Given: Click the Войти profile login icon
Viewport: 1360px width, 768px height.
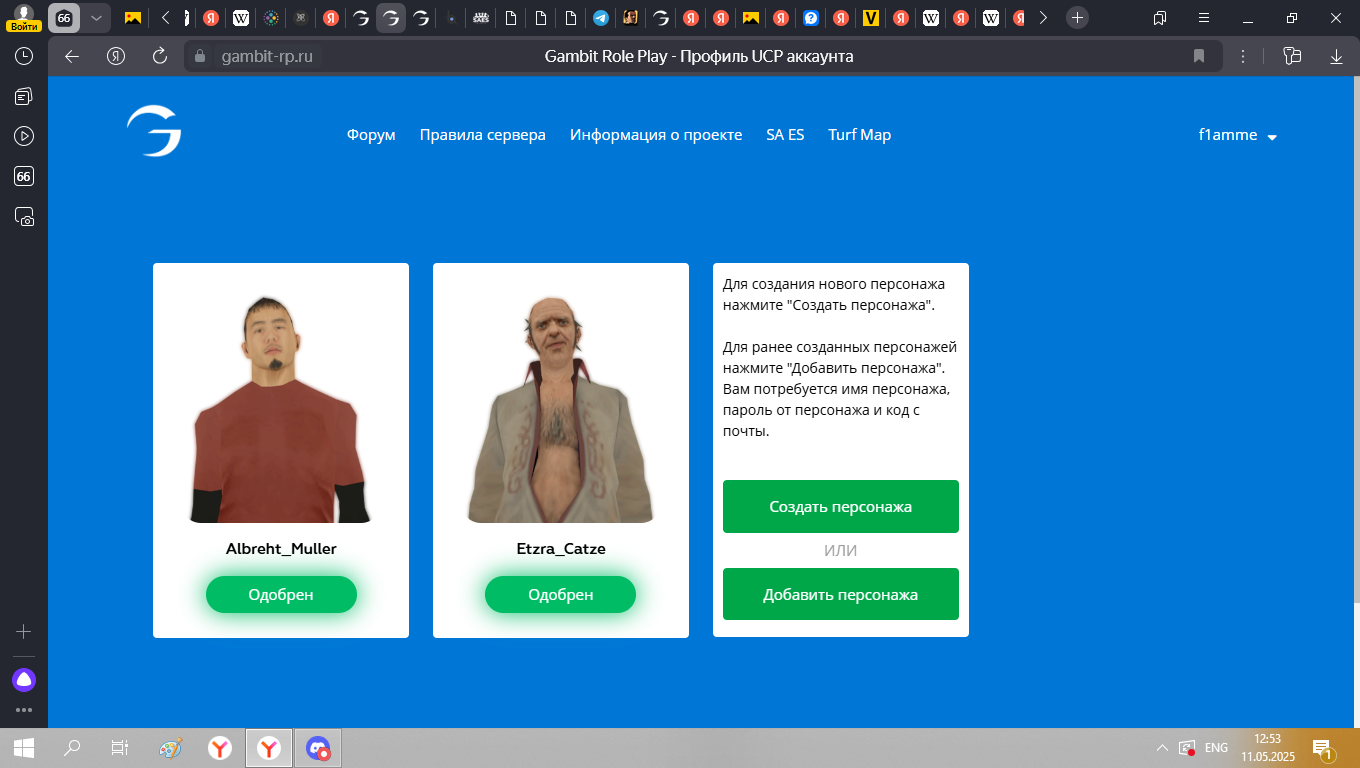Looking at the screenshot, I should click(x=24, y=18).
